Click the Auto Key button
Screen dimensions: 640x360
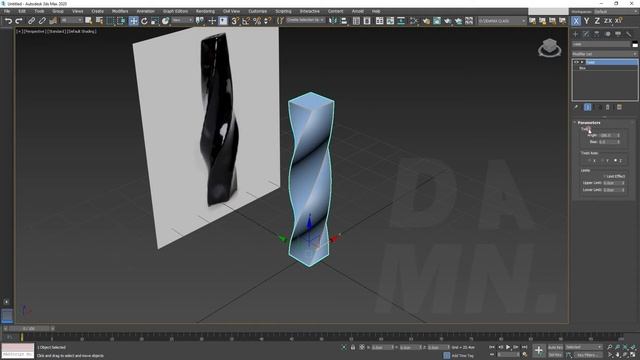coord(555,347)
